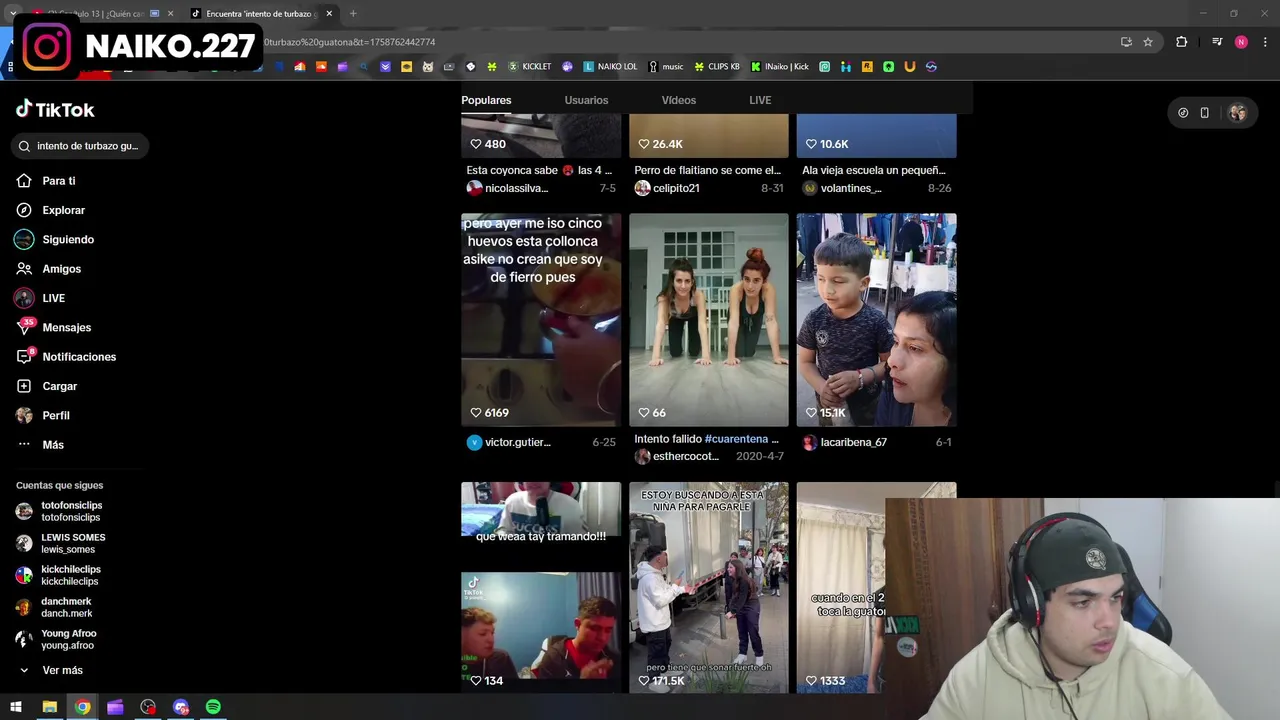
Task: Open the CLIPS KB bookmark
Action: pos(717,67)
